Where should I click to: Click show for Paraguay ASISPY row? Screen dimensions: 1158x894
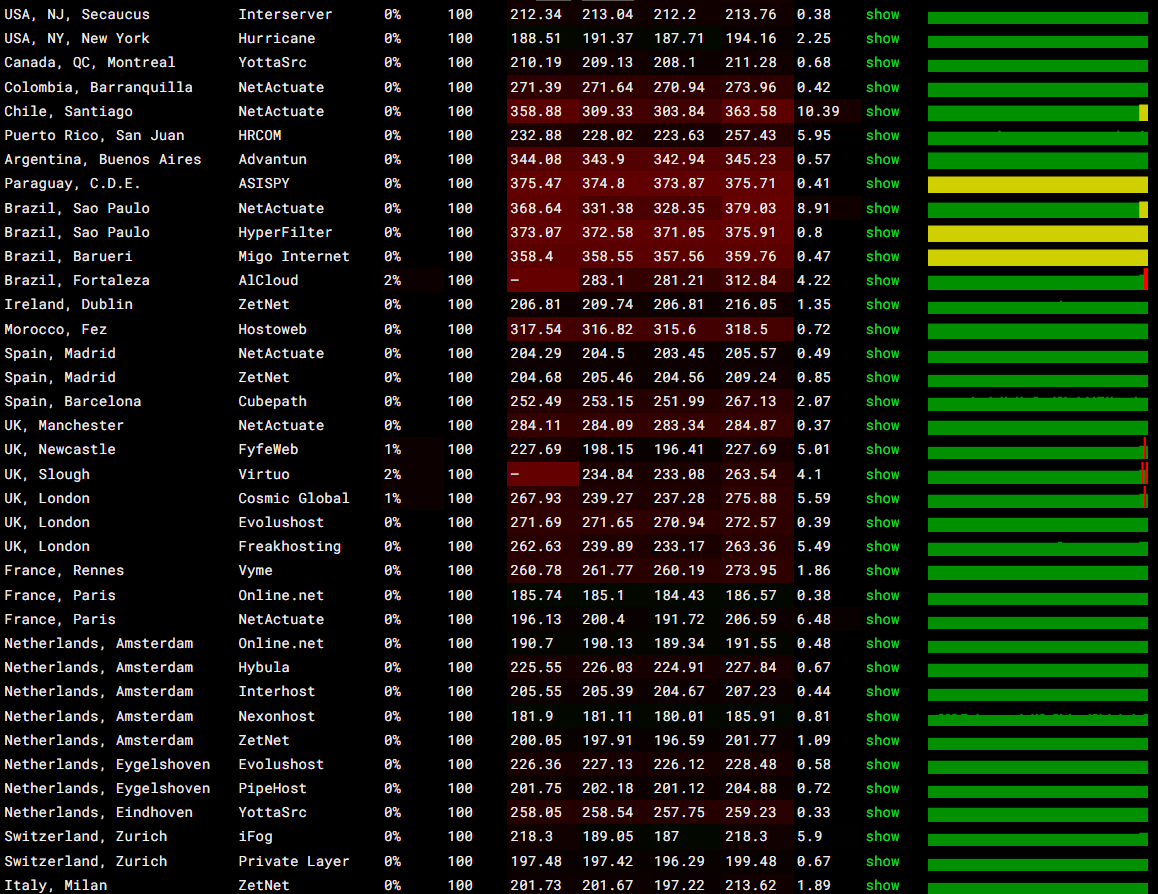tap(883, 183)
